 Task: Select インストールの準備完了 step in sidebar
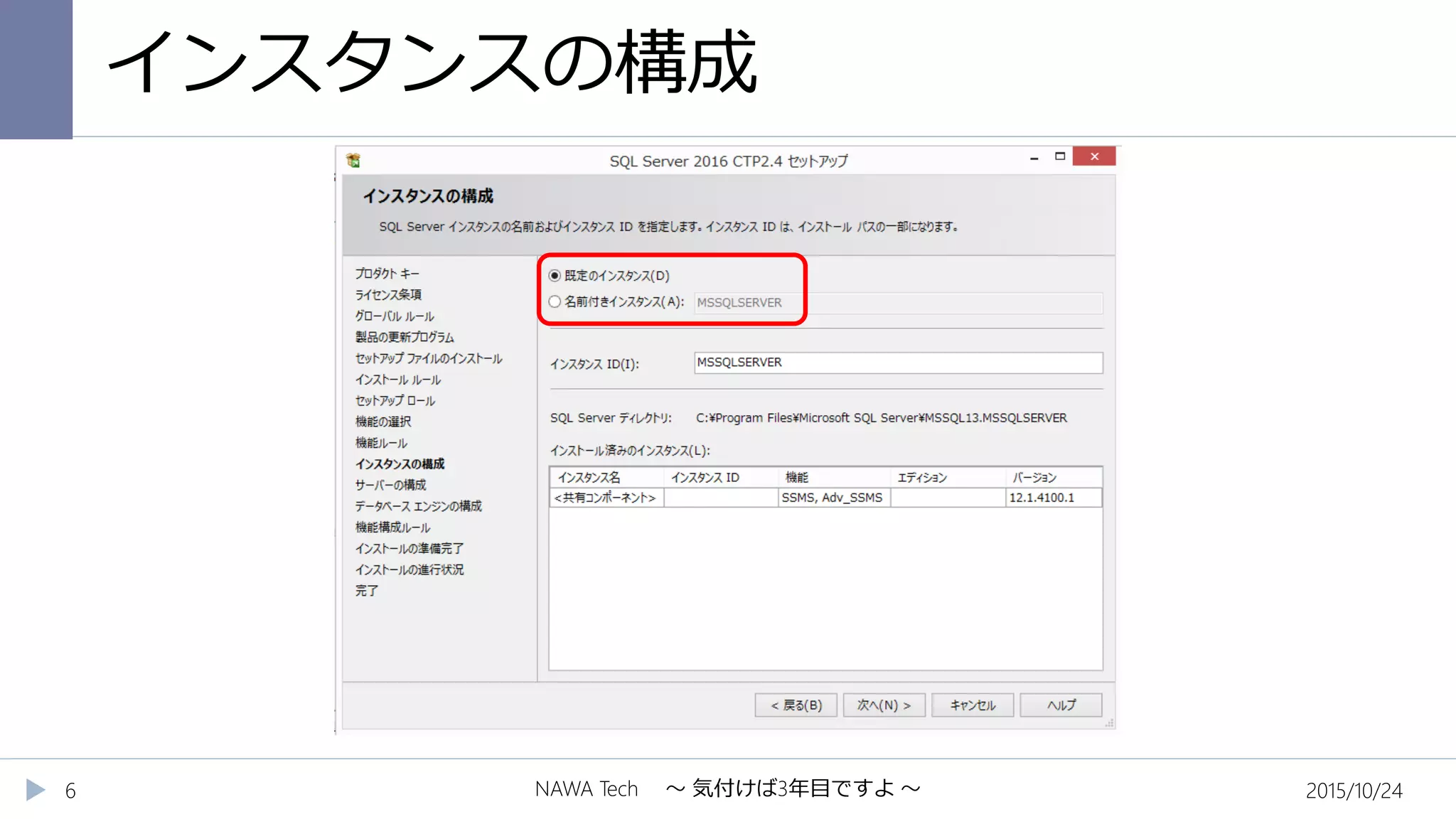(409, 549)
